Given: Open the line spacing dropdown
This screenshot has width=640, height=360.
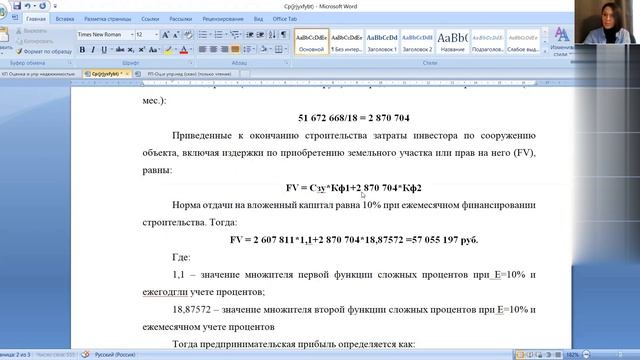Looking at the screenshot, I should 249,49.
